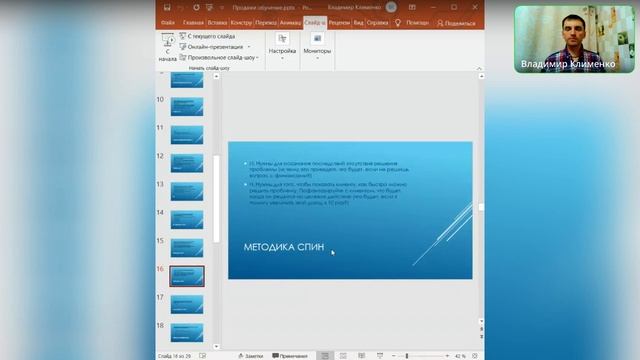Image resolution: width=640 pixels, height=360 pixels.
Task: Save the presentation with the floppy icon
Action: click(167, 7)
